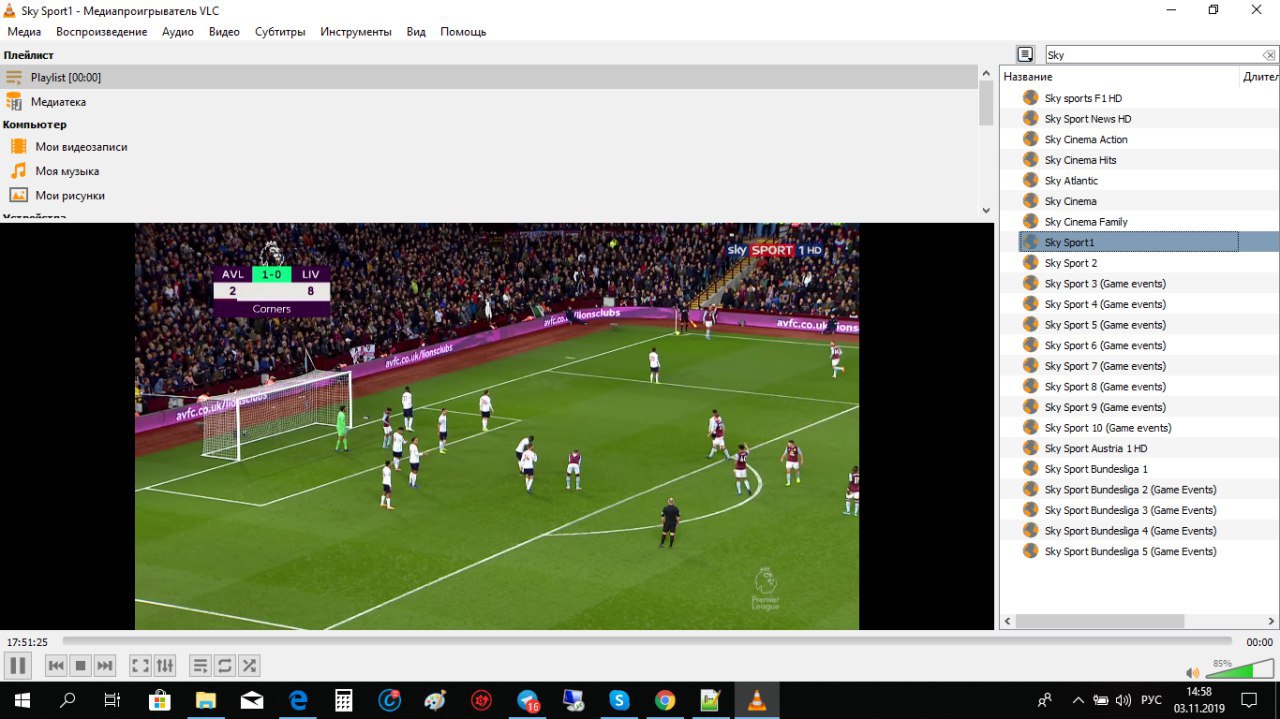This screenshot has height=719, width=1280.
Task: Open the Вид menu
Action: (x=416, y=31)
